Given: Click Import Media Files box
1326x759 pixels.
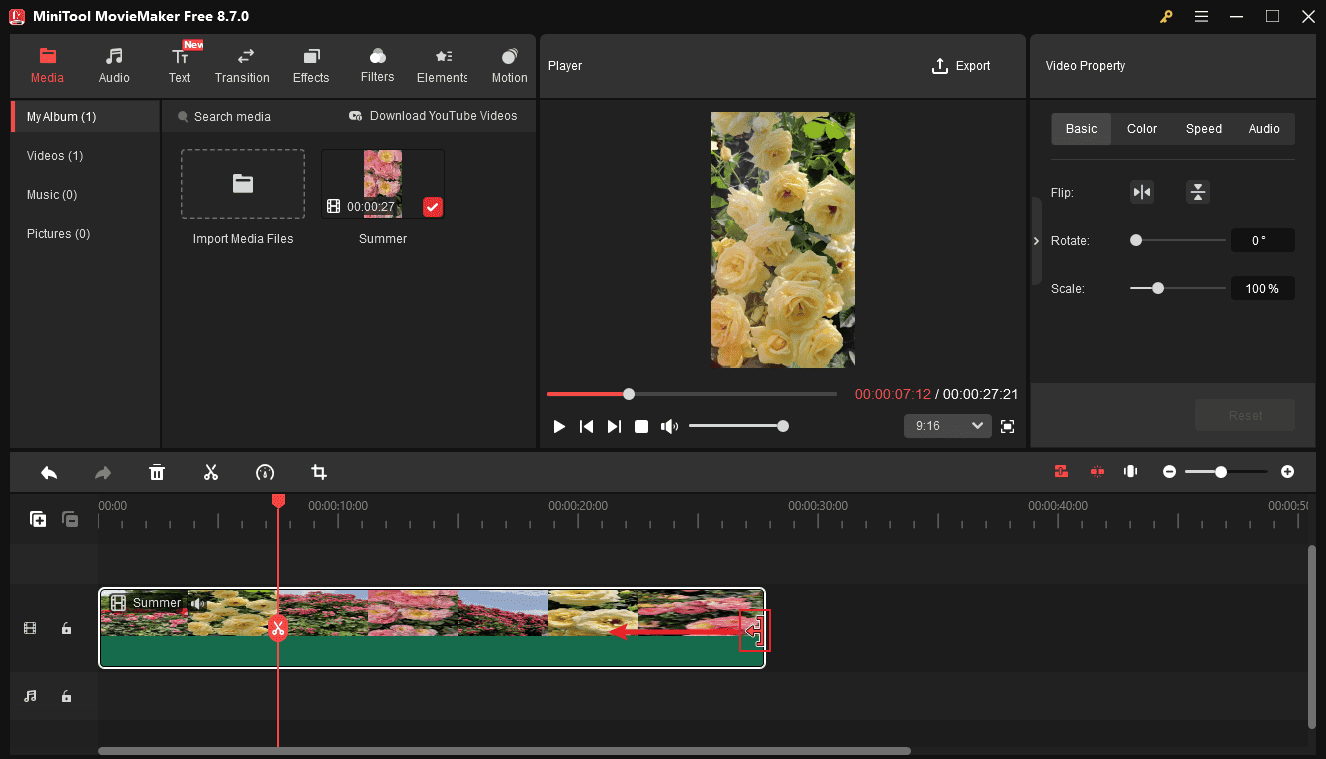Looking at the screenshot, I should 243,184.
